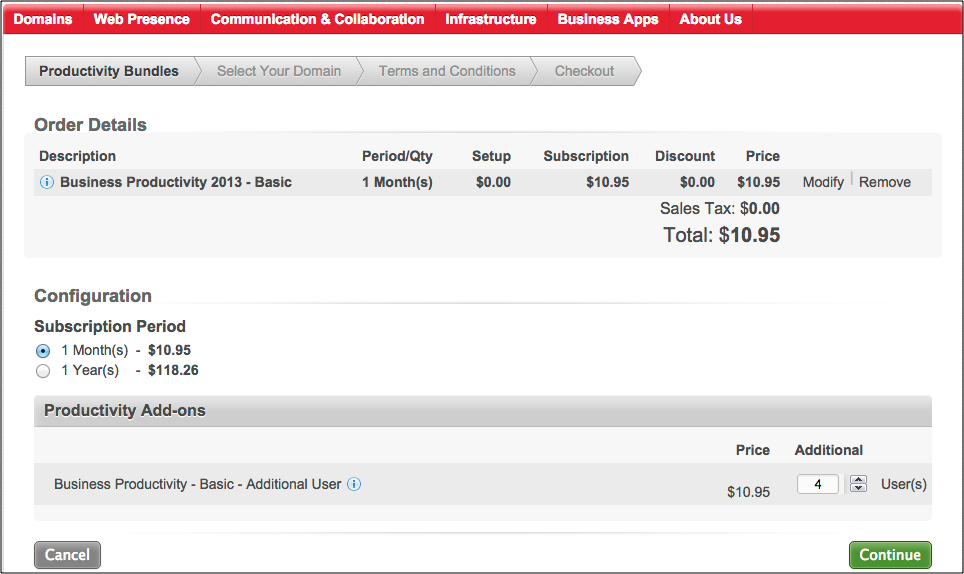Remove Business Productivity 2013 from order
This screenshot has height=574, width=964.
click(885, 182)
